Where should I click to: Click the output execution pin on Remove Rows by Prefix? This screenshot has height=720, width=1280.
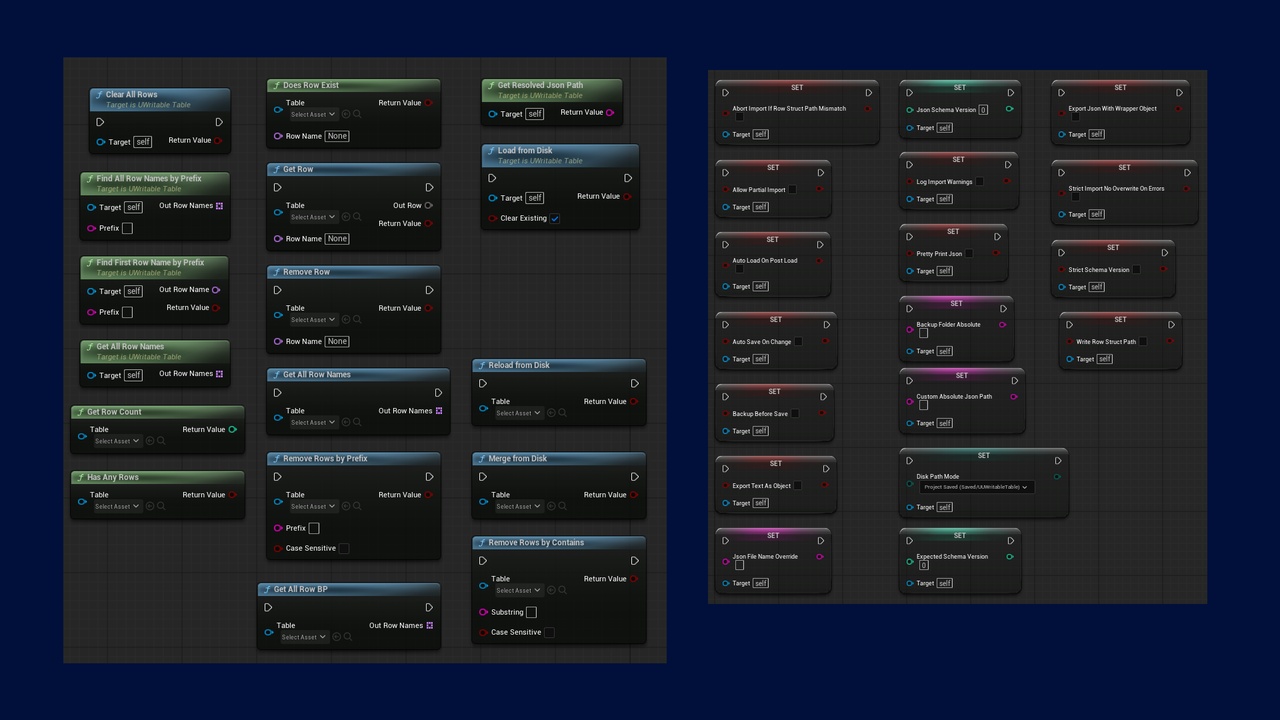pos(429,477)
